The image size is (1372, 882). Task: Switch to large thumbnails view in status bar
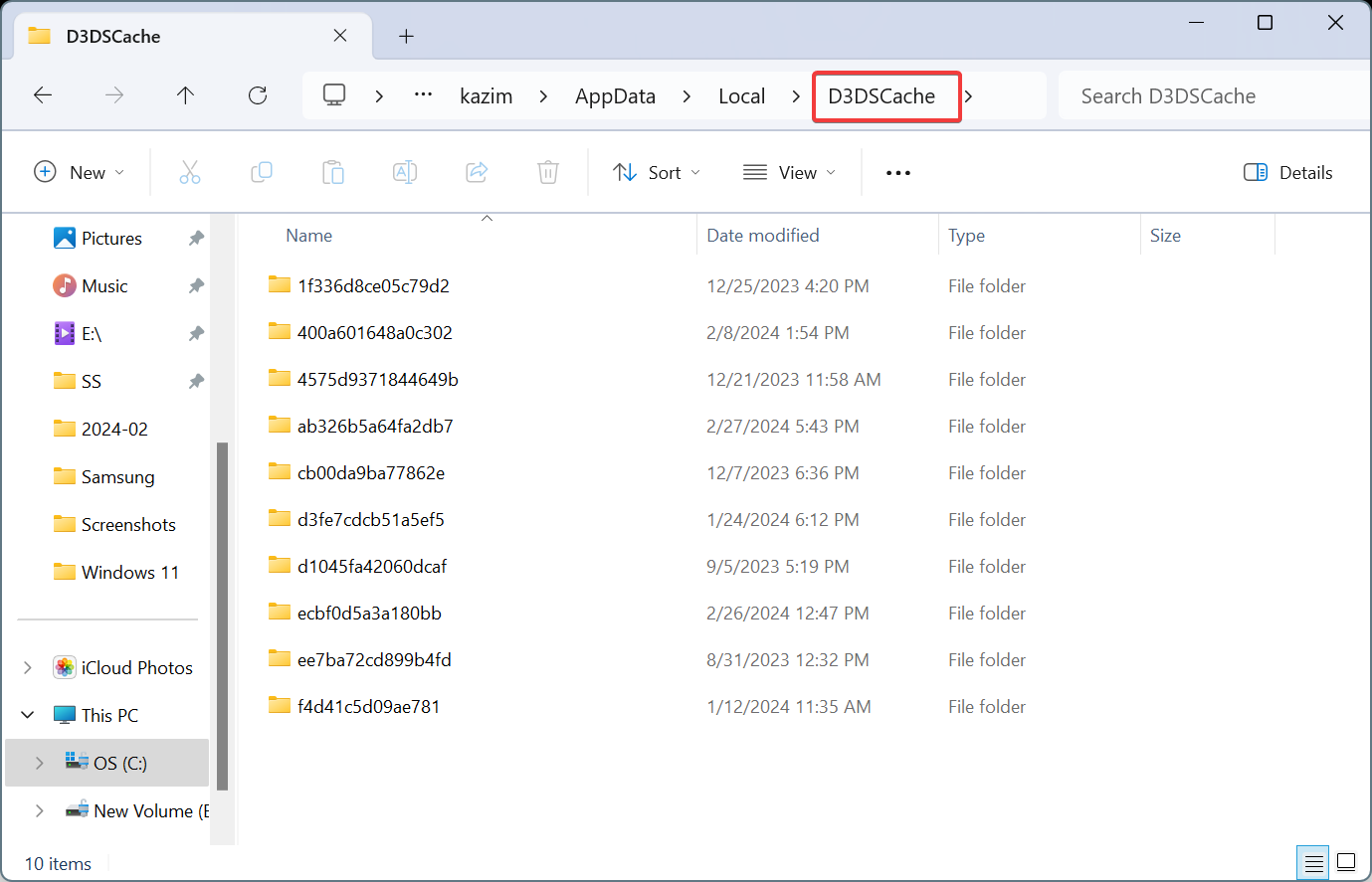click(x=1346, y=862)
